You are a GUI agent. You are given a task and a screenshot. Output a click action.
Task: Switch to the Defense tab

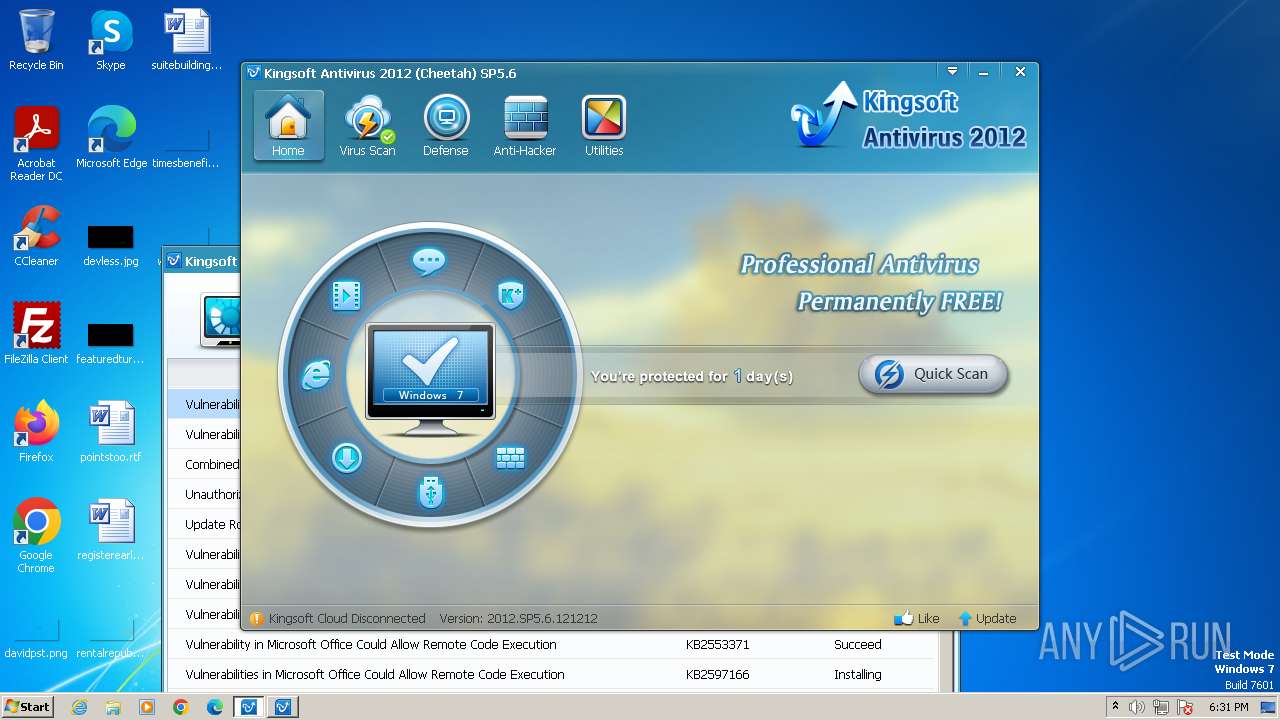point(446,126)
